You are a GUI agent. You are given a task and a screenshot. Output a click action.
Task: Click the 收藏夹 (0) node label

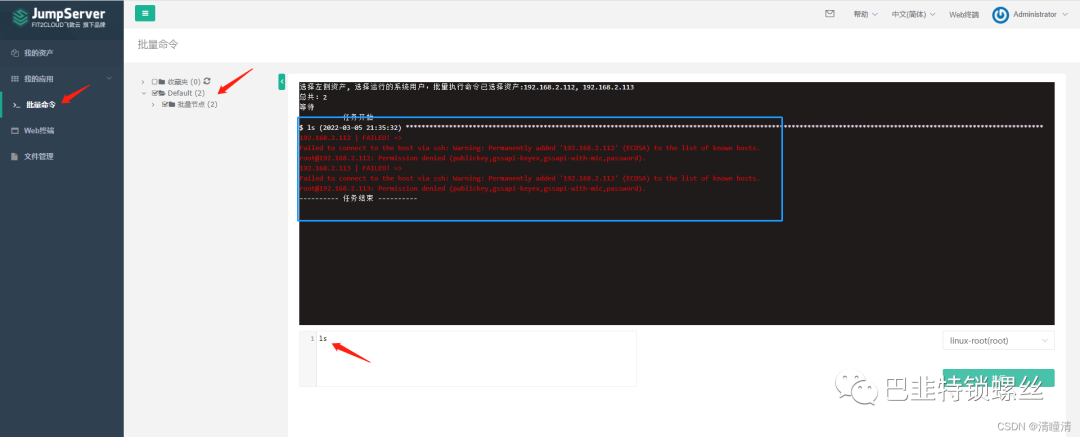click(x=184, y=81)
